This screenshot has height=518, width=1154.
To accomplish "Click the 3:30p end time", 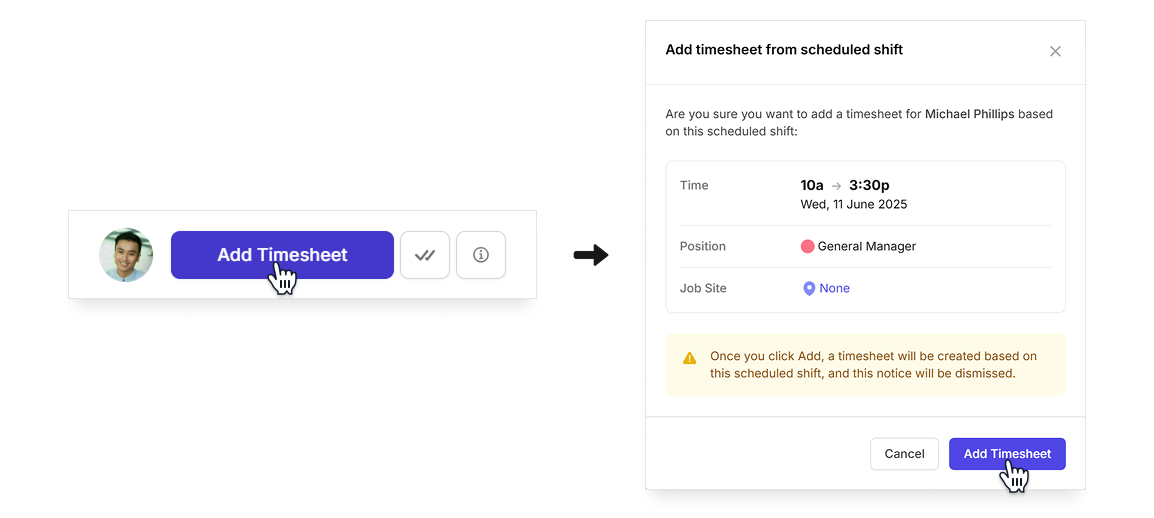I will coord(869,185).
